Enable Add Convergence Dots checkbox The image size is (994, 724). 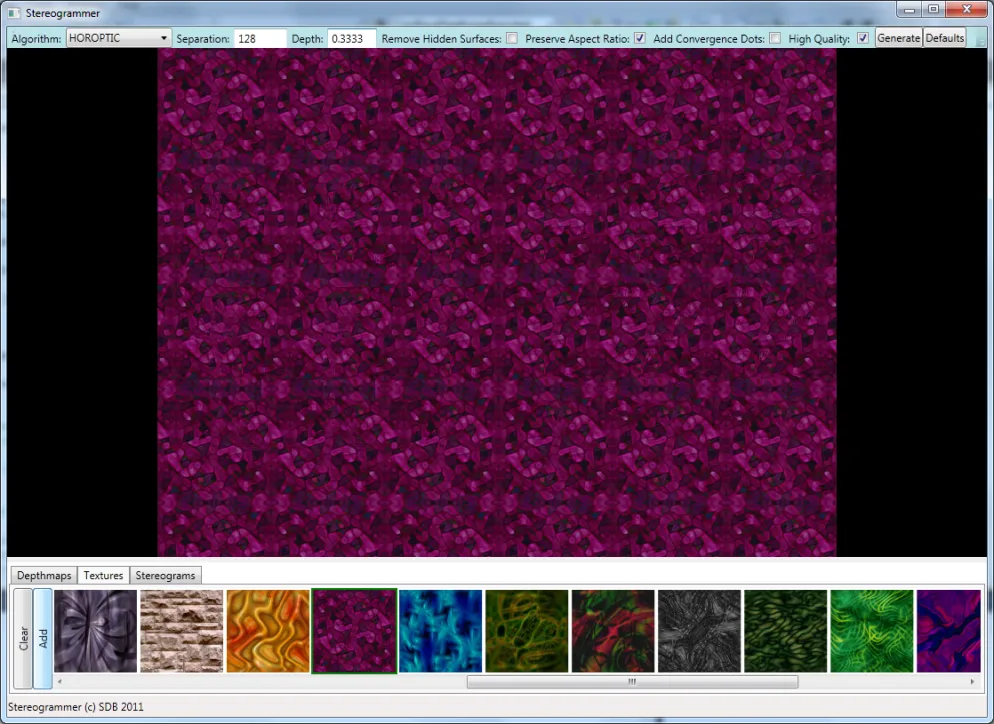click(775, 38)
